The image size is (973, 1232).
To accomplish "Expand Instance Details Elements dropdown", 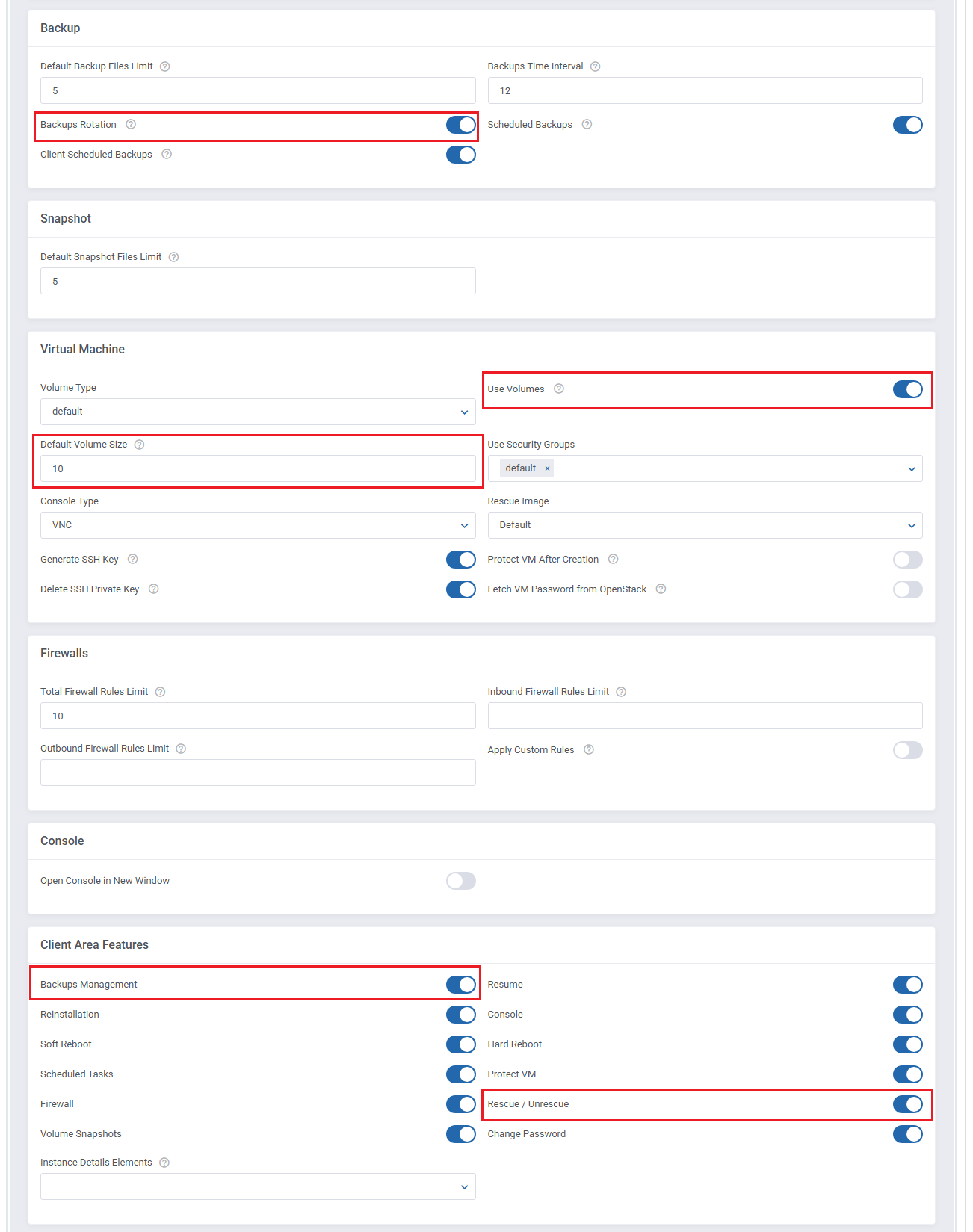I will tap(258, 1186).
